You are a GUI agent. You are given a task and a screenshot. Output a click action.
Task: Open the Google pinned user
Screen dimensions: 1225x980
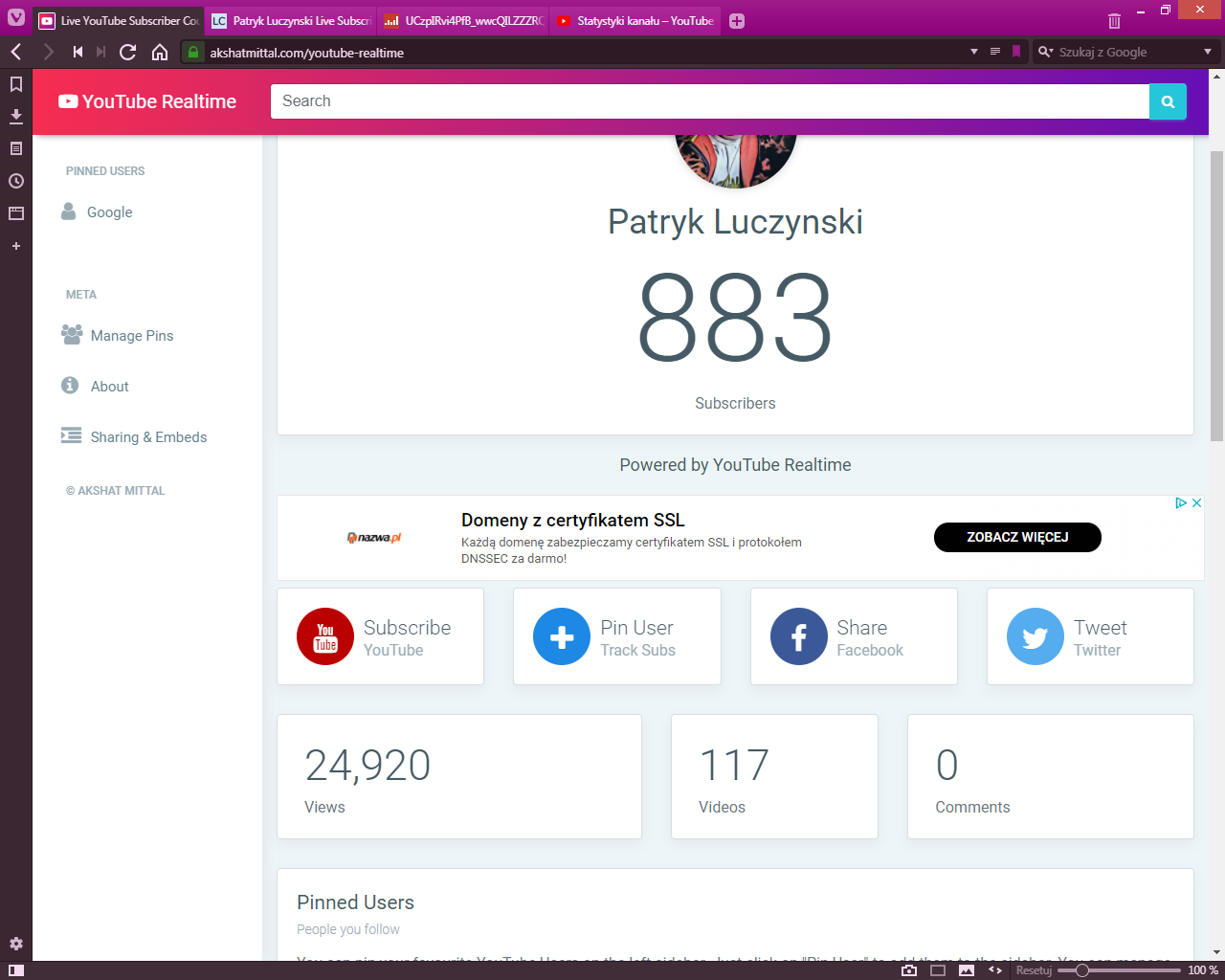pos(98,212)
